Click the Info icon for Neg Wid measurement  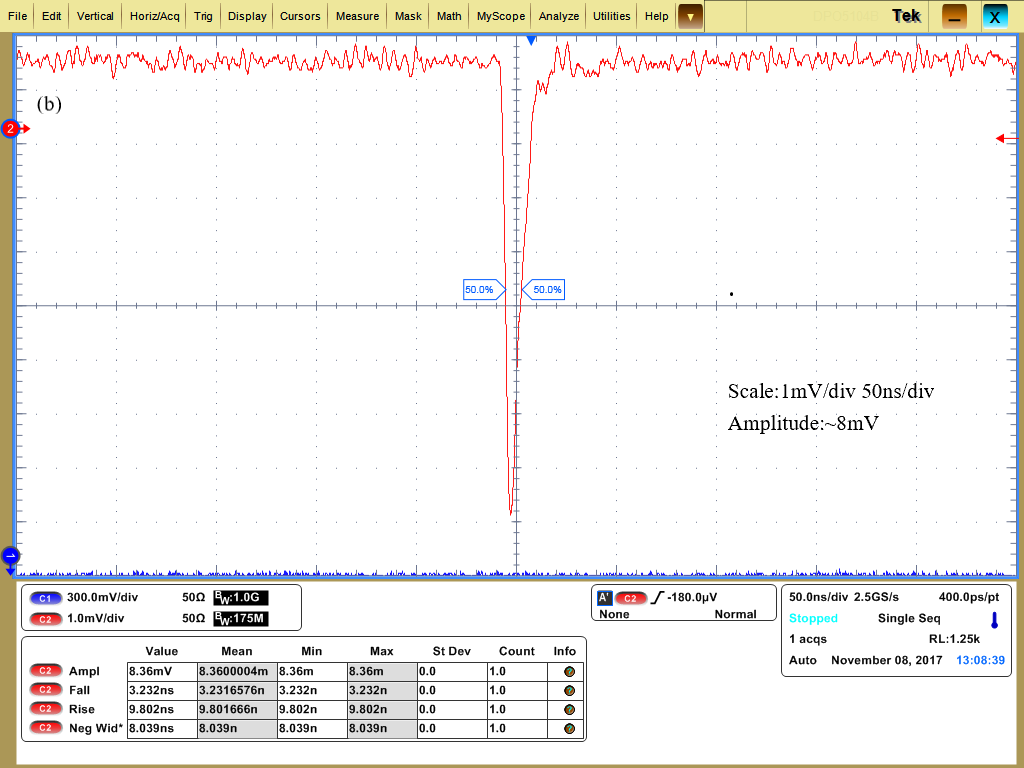pos(569,728)
